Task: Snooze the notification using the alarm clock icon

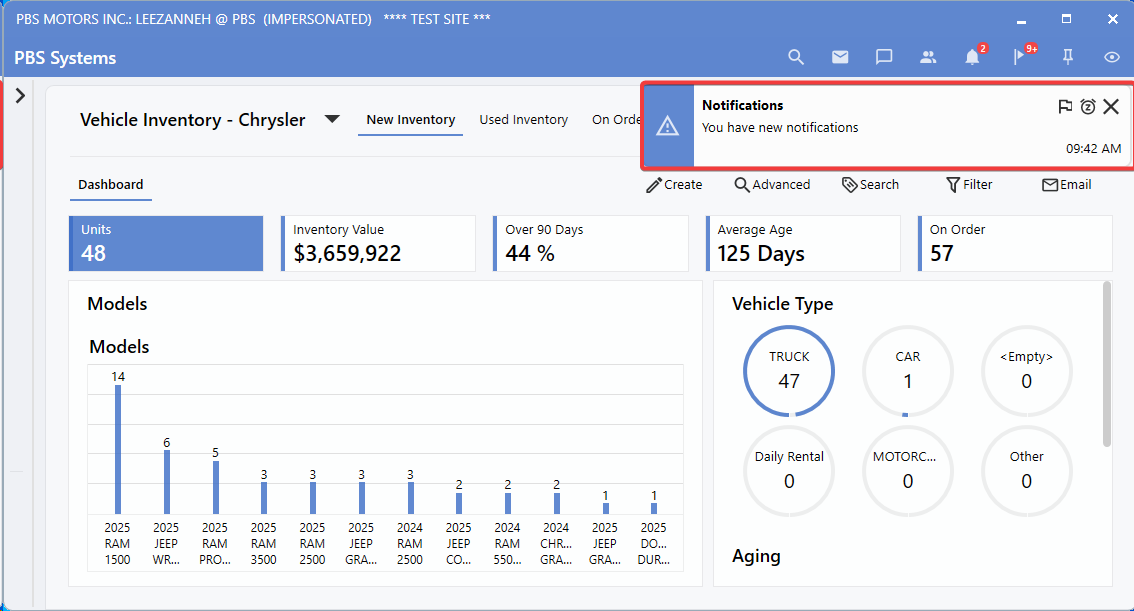Action: pyautogui.click(x=1087, y=106)
